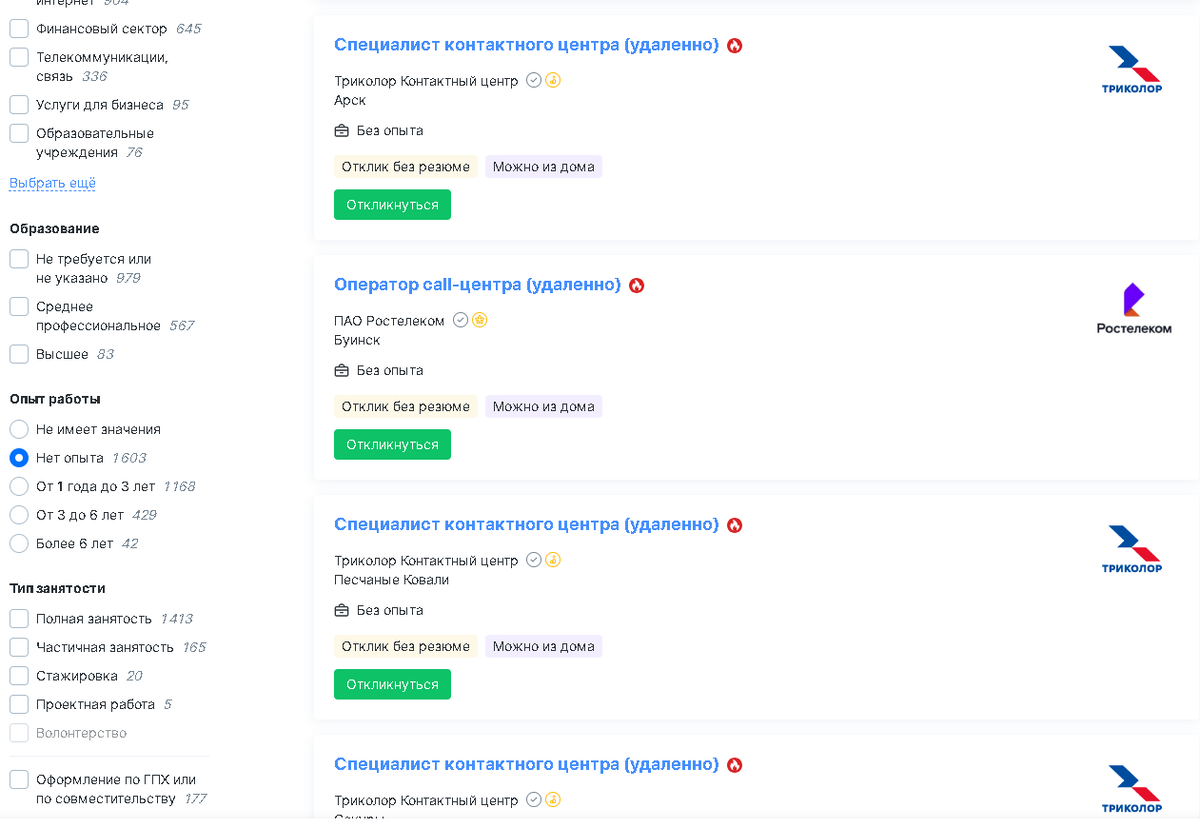Click the verified checkmark icon in the Арск card

(x=534, y=81)
